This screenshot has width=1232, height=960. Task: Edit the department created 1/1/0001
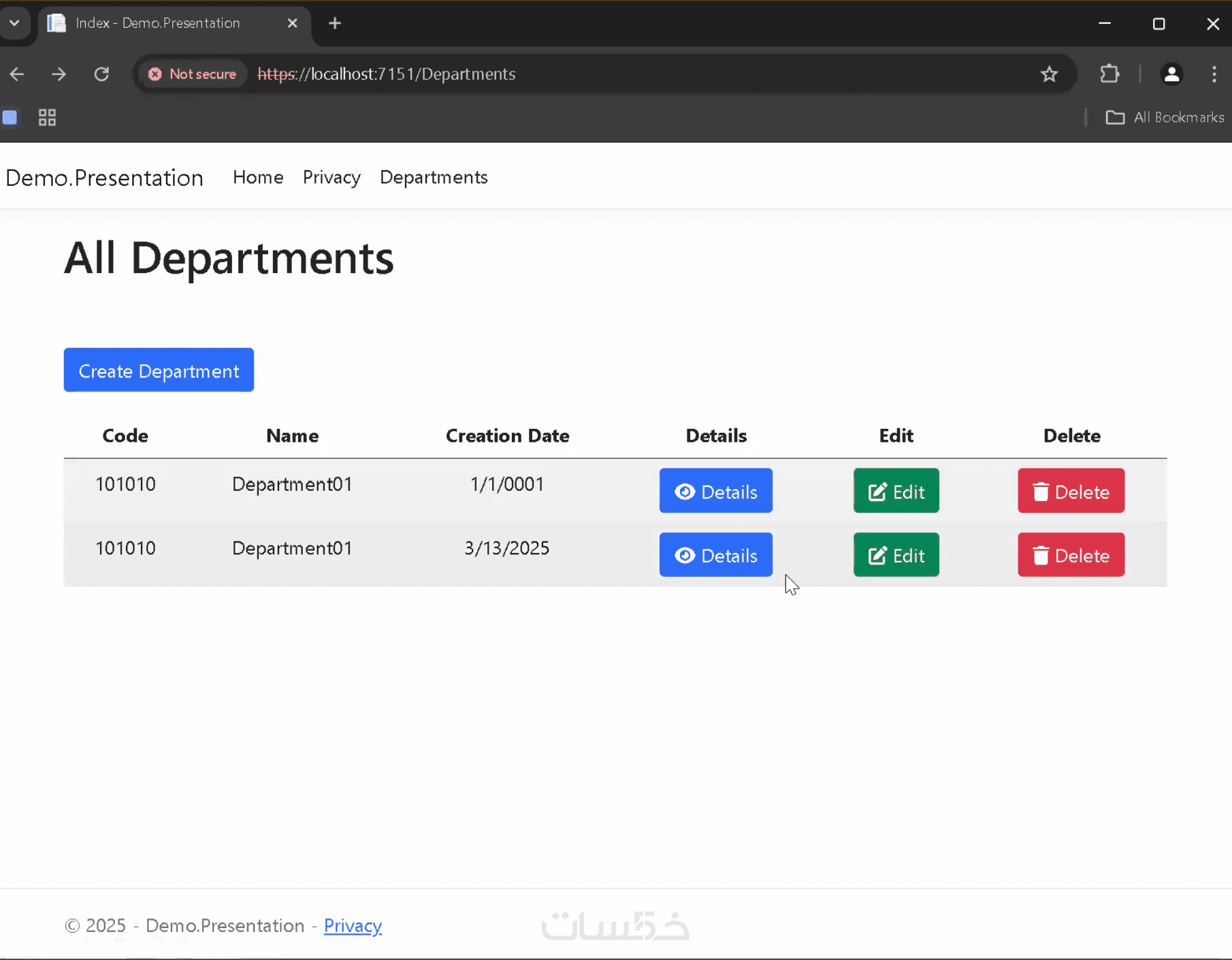click(896, 491)
